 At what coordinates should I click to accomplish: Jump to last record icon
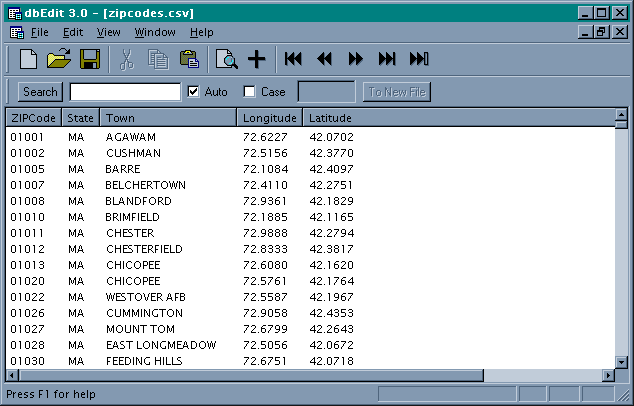pyautogui.click(x=387, y=59)
